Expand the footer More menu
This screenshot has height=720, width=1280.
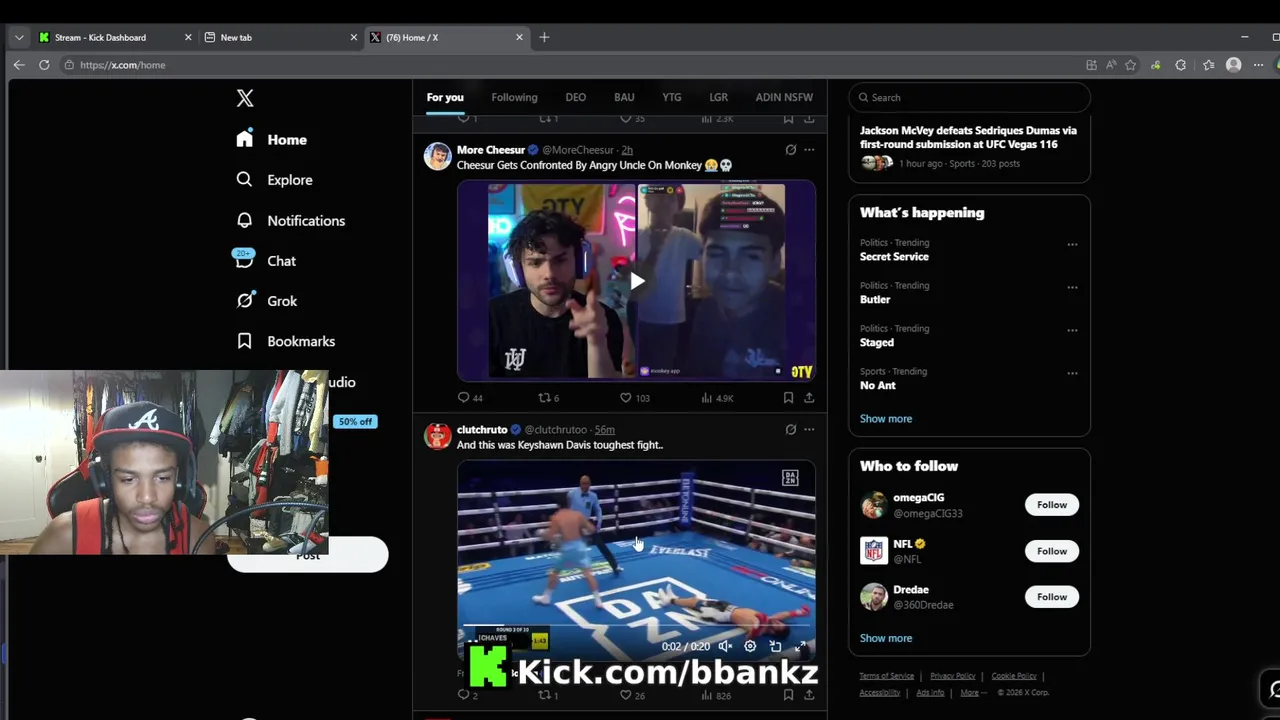(x=972, y=693)
